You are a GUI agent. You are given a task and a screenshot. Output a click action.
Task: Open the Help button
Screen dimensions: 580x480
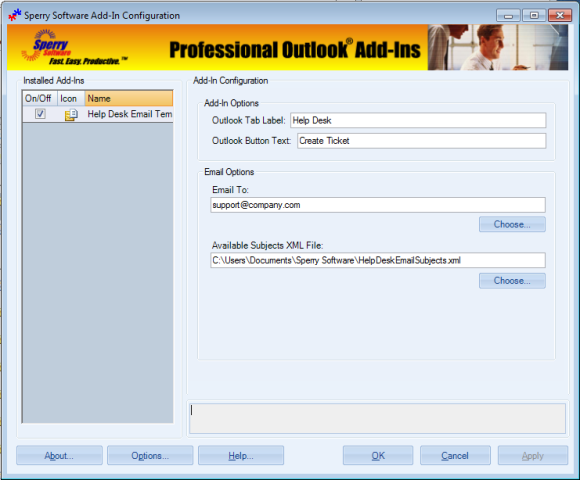[241, 455]
